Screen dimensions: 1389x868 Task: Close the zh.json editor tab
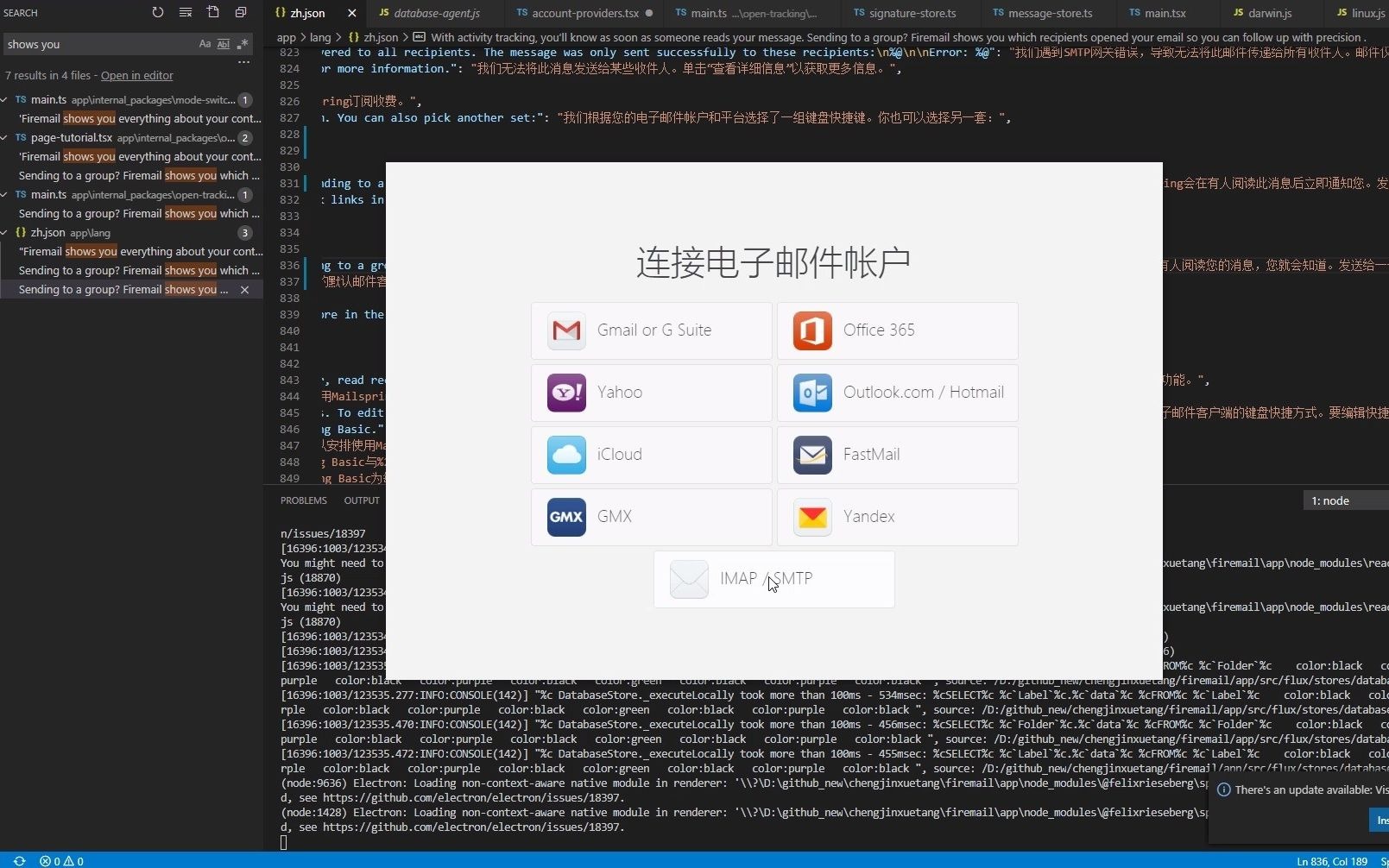pyautogui.click(x=351, y=13)
